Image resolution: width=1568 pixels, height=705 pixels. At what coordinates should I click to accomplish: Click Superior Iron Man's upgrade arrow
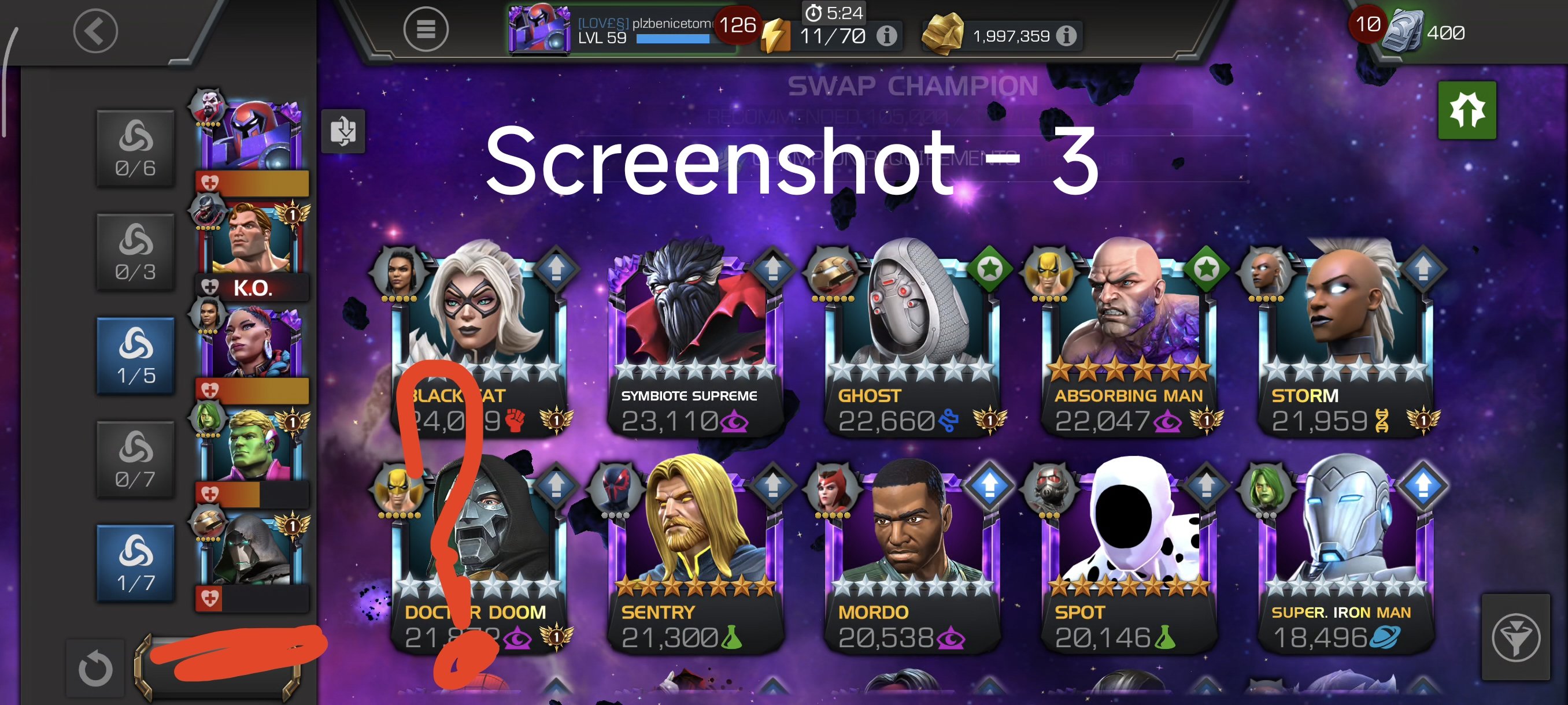click(1422, 485)
